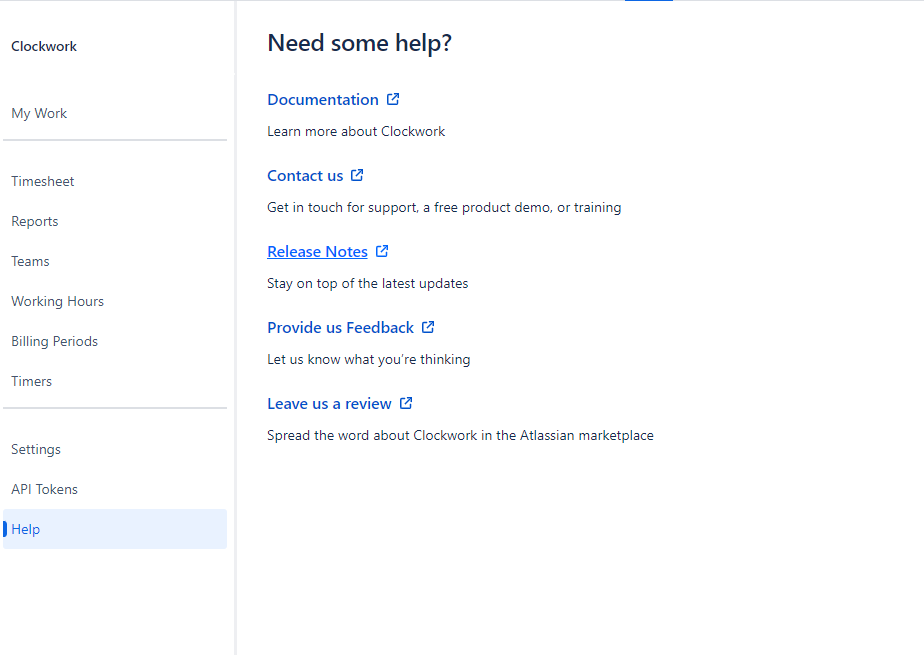Select Teams in the sidebar

(115, 262)
